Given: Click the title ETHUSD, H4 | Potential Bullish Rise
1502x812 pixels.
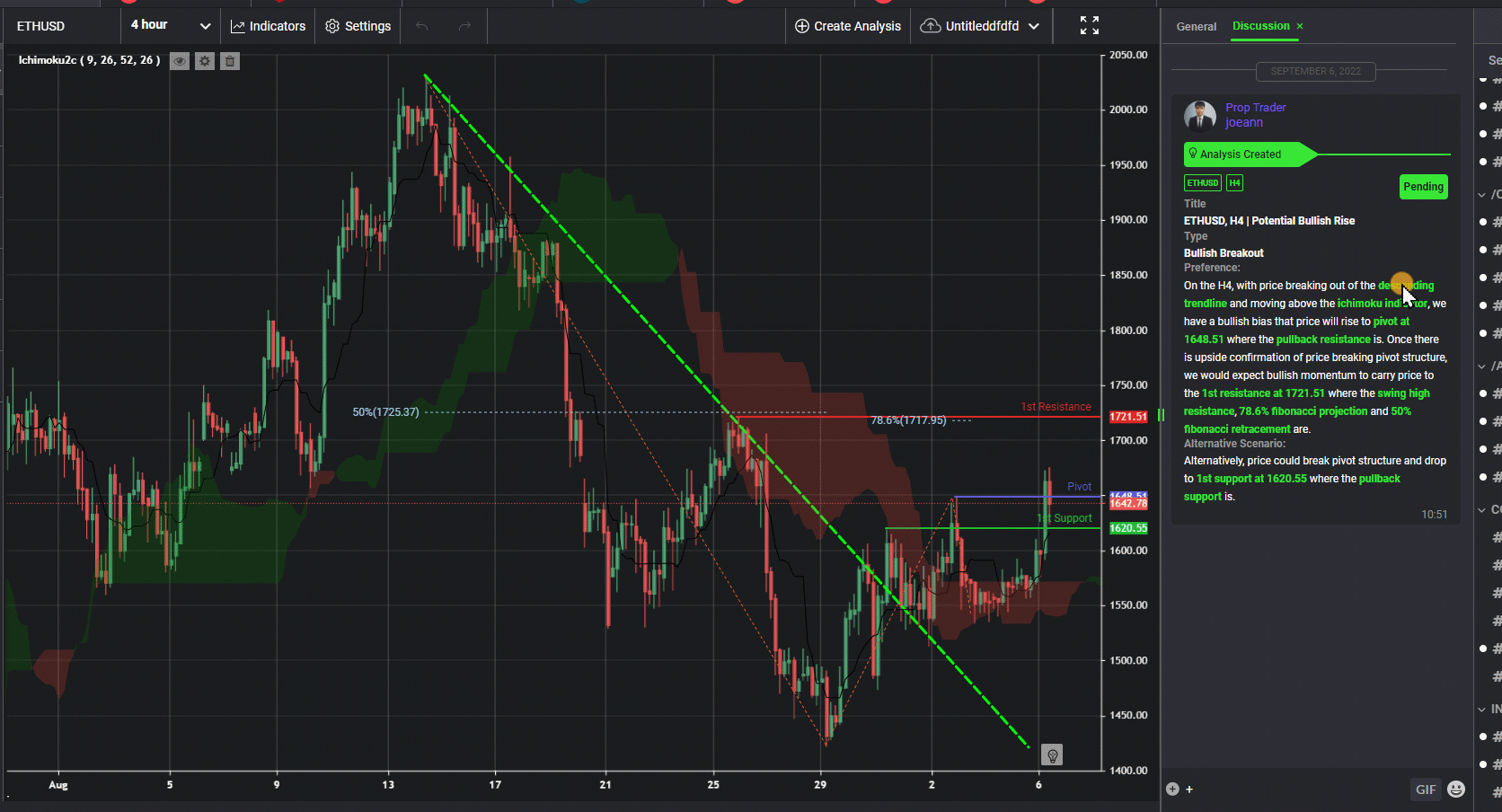Looking at the screenshot, I should tap(1268, 221).
